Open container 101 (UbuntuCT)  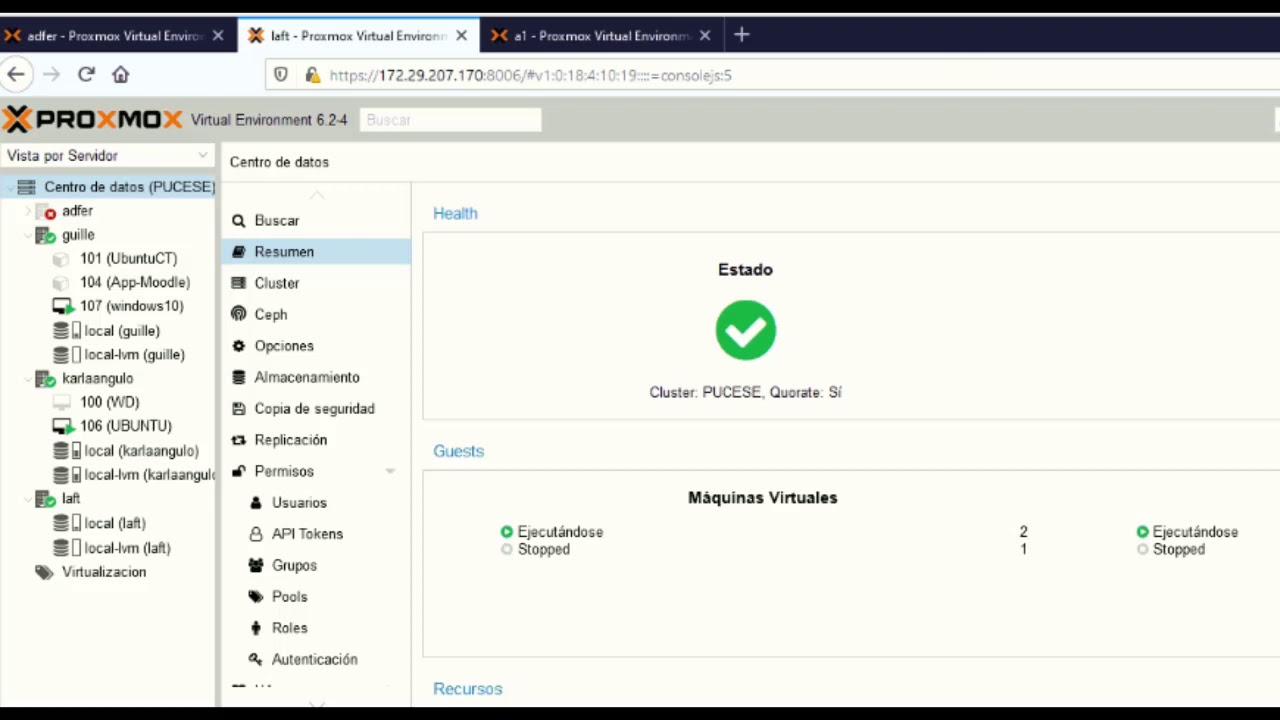pos(128,258)
